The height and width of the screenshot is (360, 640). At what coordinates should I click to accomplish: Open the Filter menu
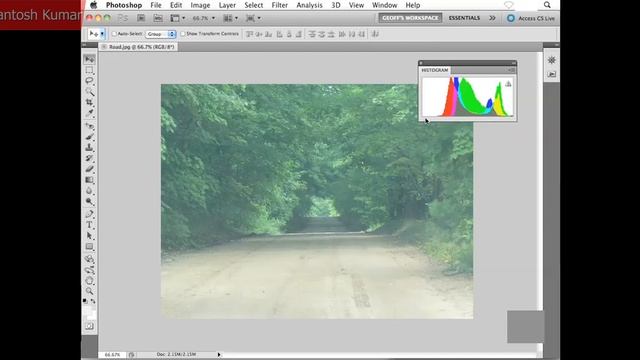click(280, 5)
